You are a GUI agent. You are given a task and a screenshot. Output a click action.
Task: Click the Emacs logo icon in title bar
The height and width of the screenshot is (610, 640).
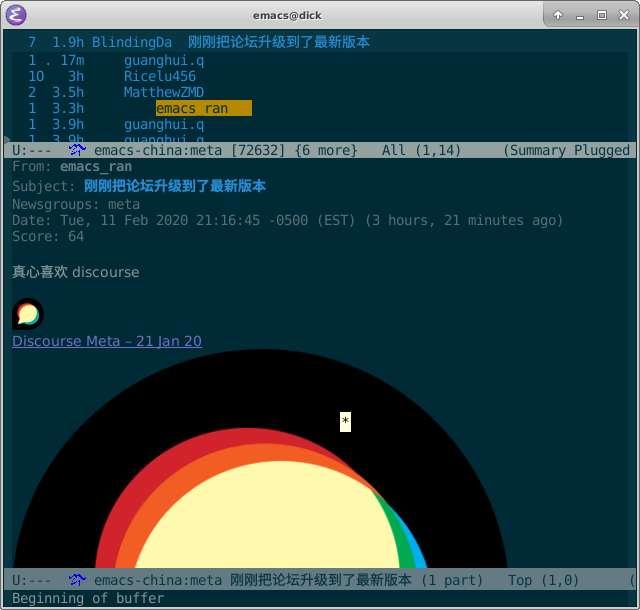click(16, 15)
